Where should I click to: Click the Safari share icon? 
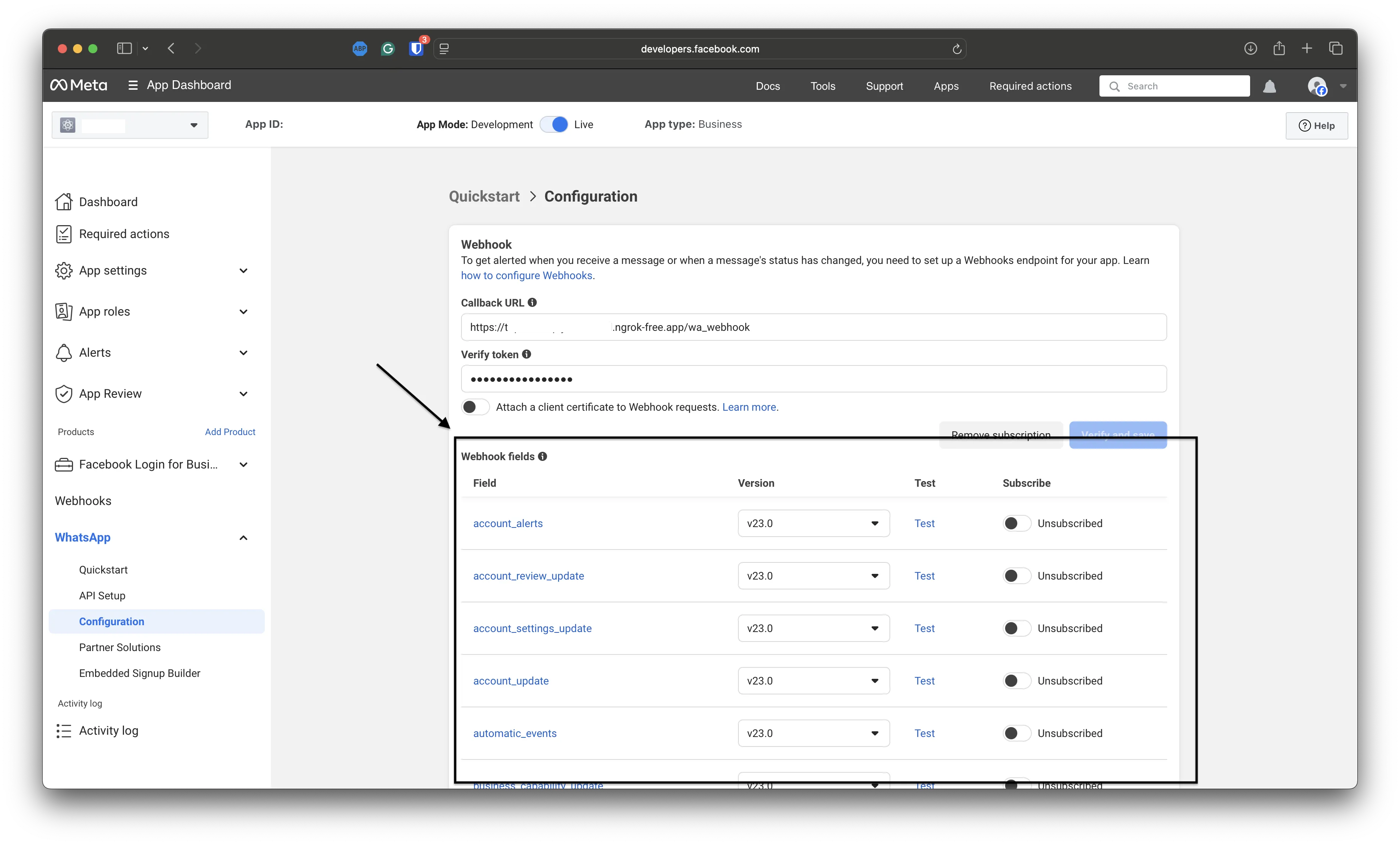pos(1279,48)
